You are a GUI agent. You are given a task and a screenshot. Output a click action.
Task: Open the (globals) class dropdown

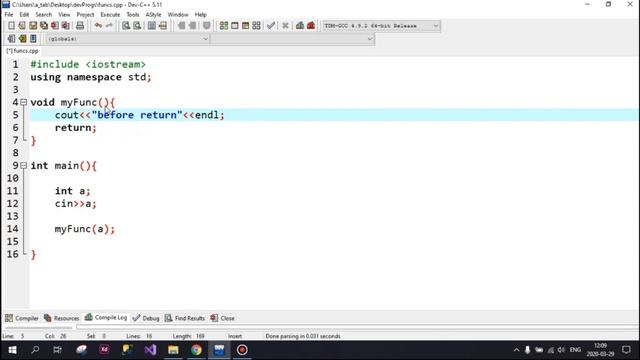pos(127,39)
